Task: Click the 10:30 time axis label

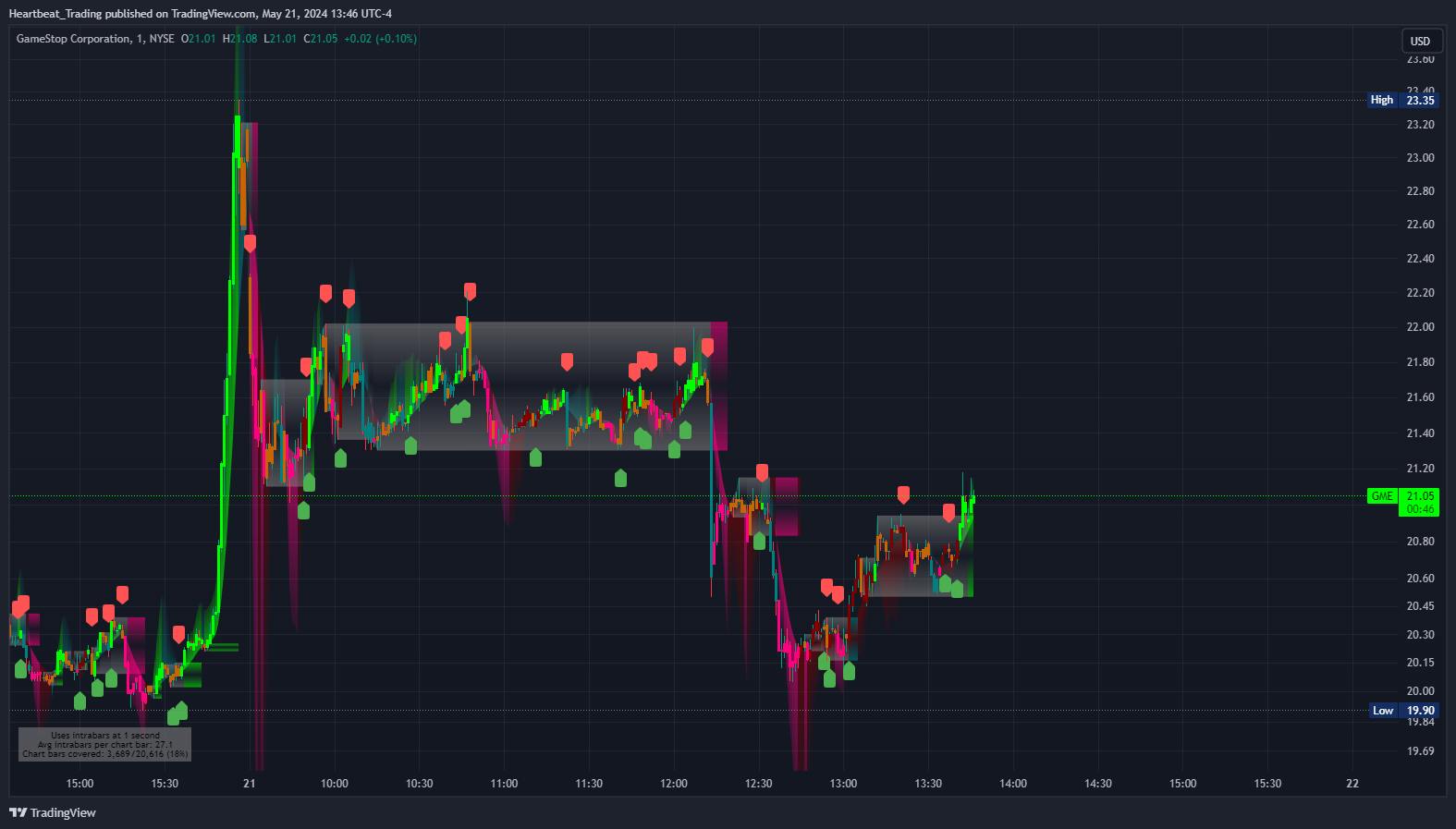Action: pyautogui.click(x=419, y=784)
